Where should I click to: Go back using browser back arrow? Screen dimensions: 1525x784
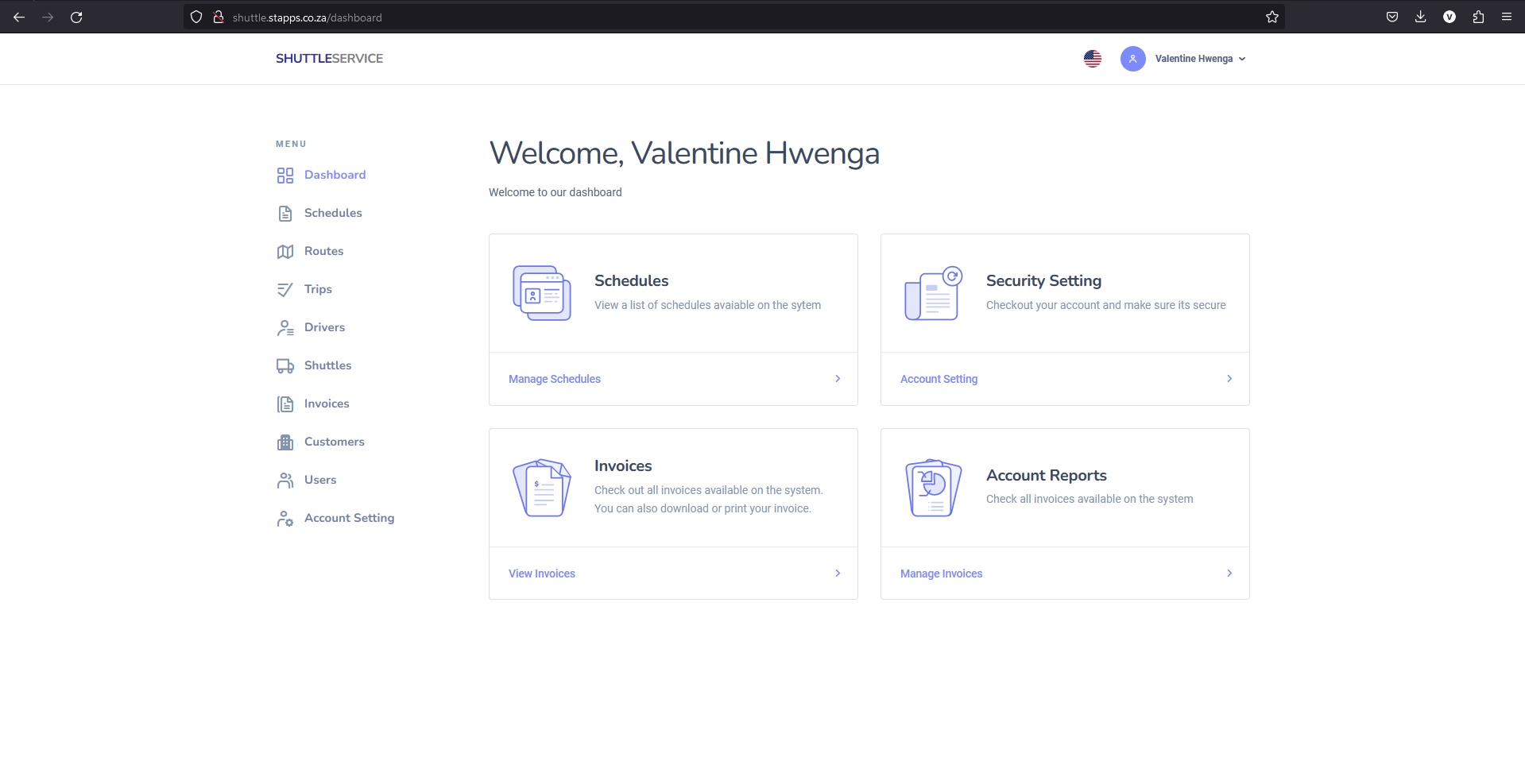point(19,17)
